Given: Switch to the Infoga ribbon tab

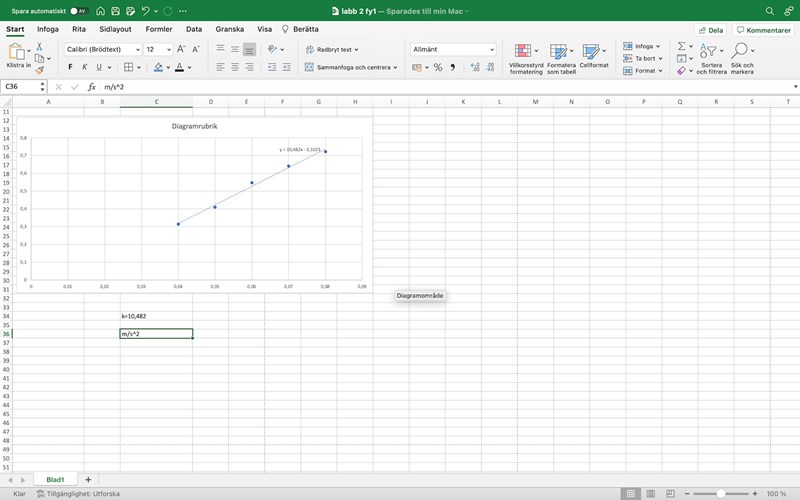Looking at the screenshot, I should click(x=48, y=29).
